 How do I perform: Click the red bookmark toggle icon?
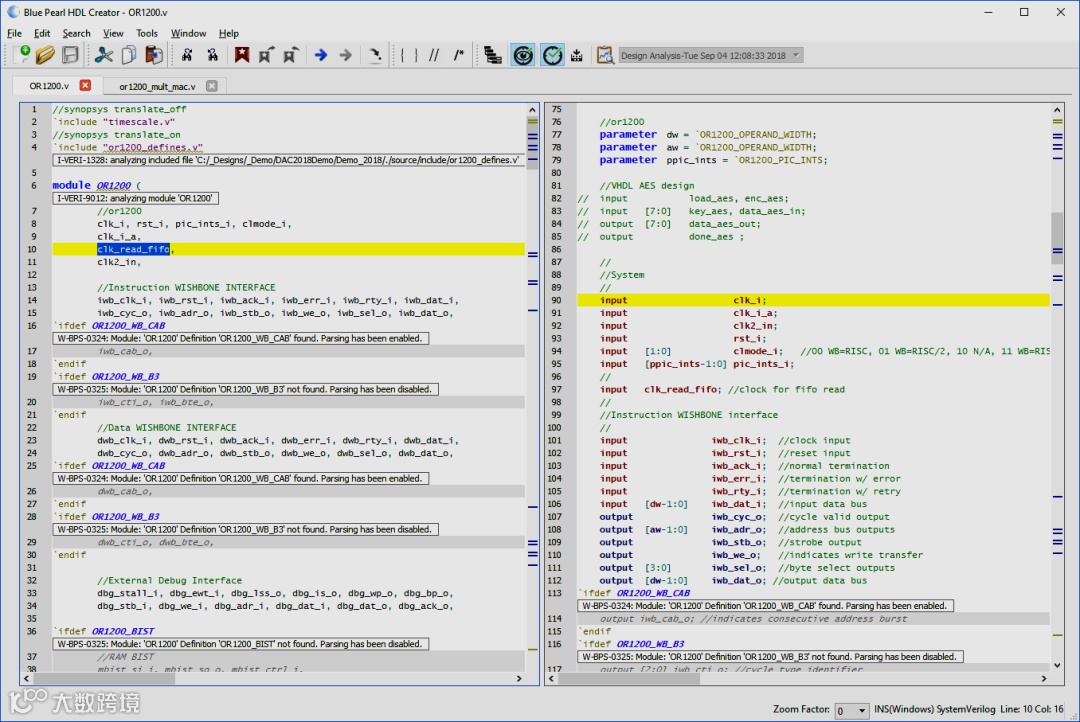(x=242, y=56)
